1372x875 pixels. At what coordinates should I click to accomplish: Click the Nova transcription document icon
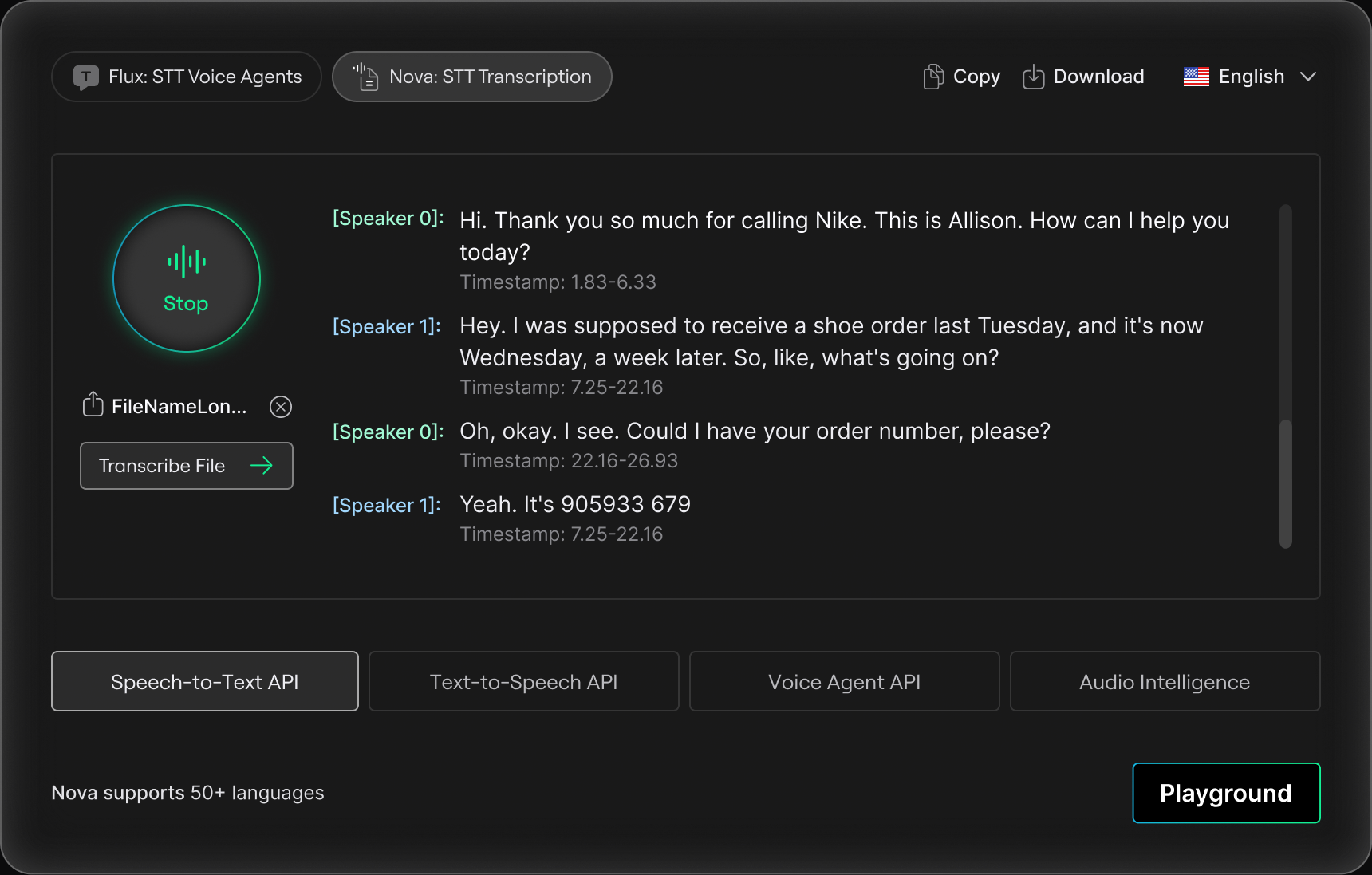click(x=366, y=77)
